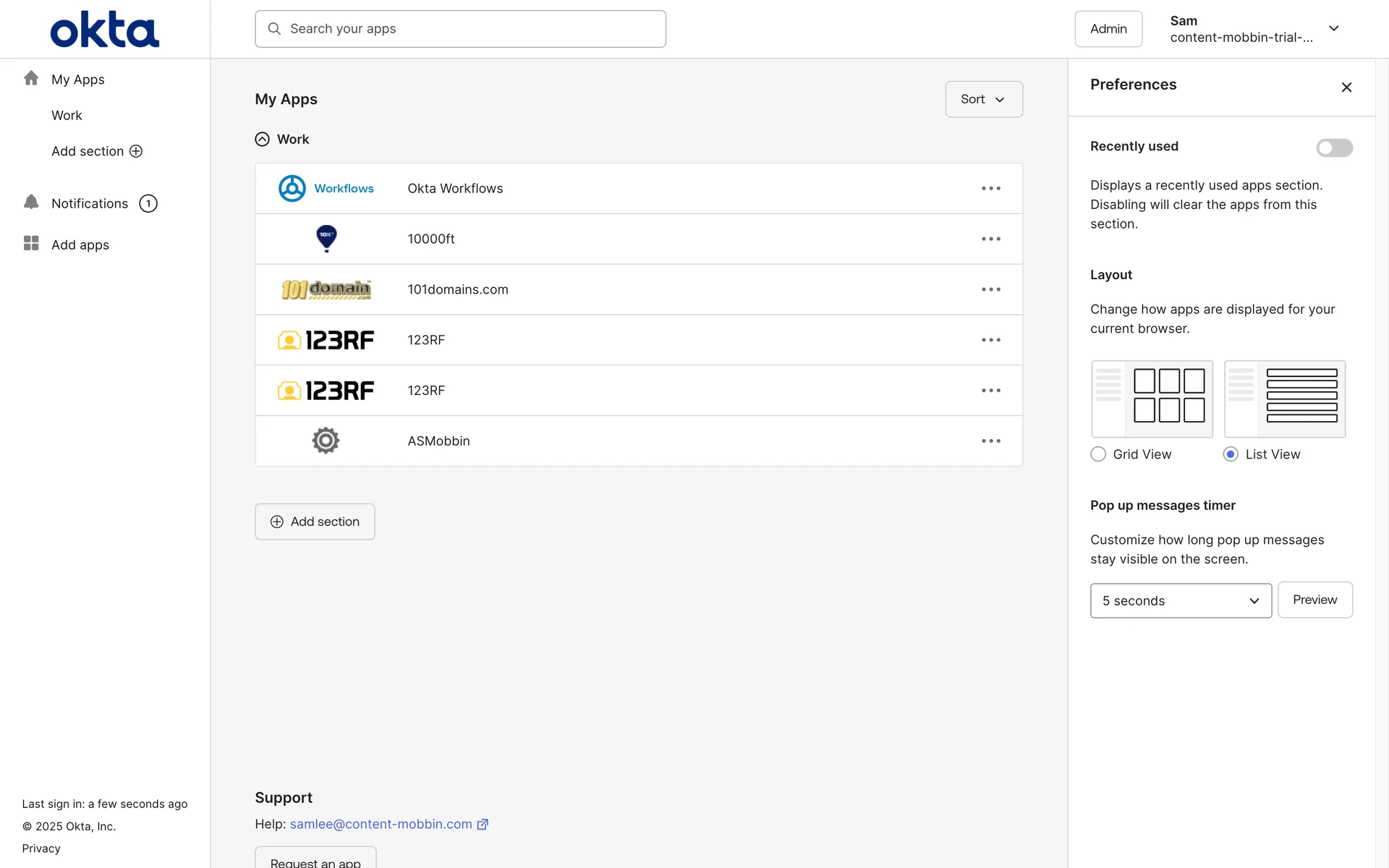The width and height of the screenshot is (1389, 868).
Task: Click the Okta Workflows app icon
Action: (x=292, y=189)
